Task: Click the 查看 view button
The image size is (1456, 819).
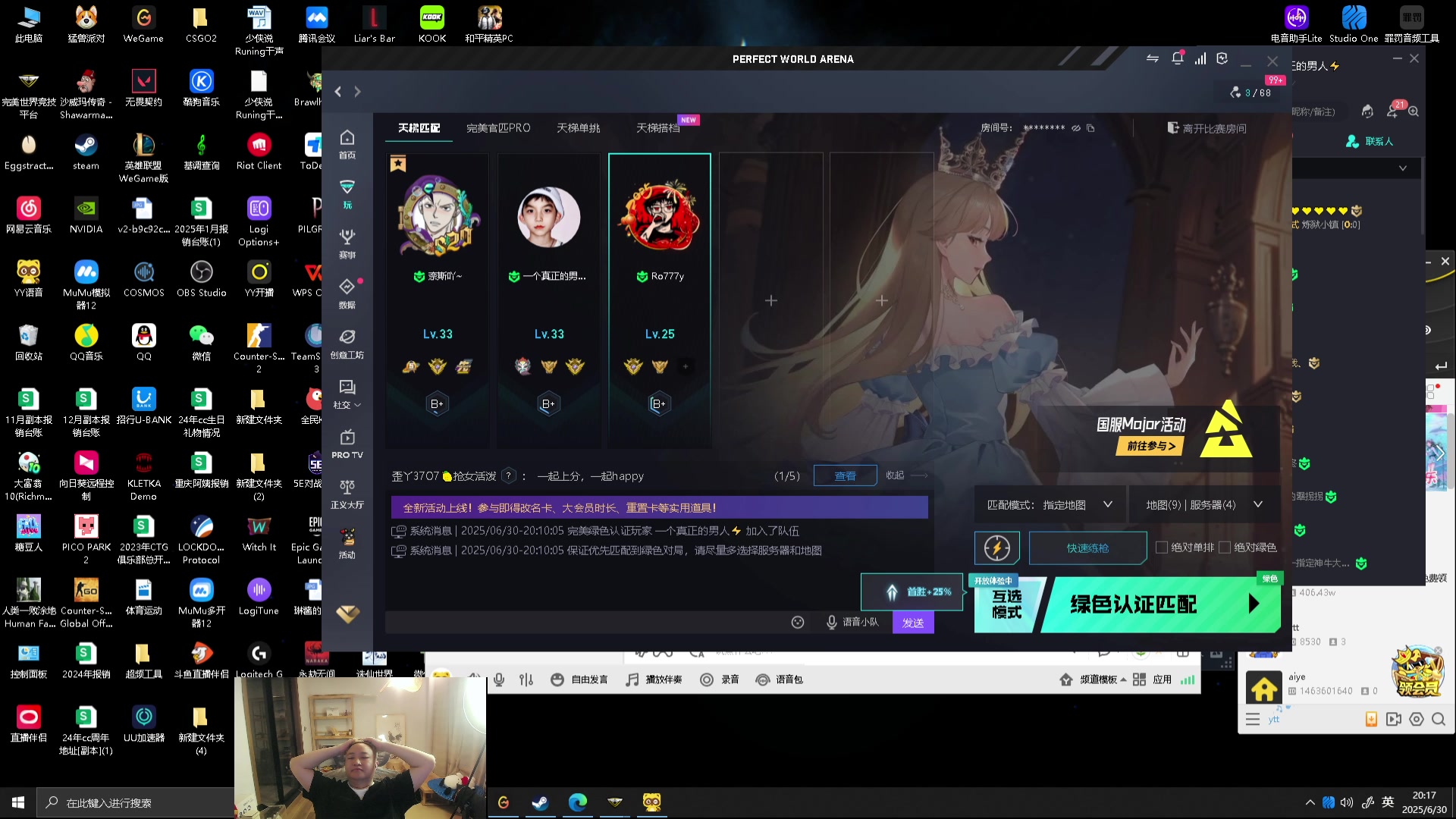Action: pyautogui.click(x=845, y=475)
